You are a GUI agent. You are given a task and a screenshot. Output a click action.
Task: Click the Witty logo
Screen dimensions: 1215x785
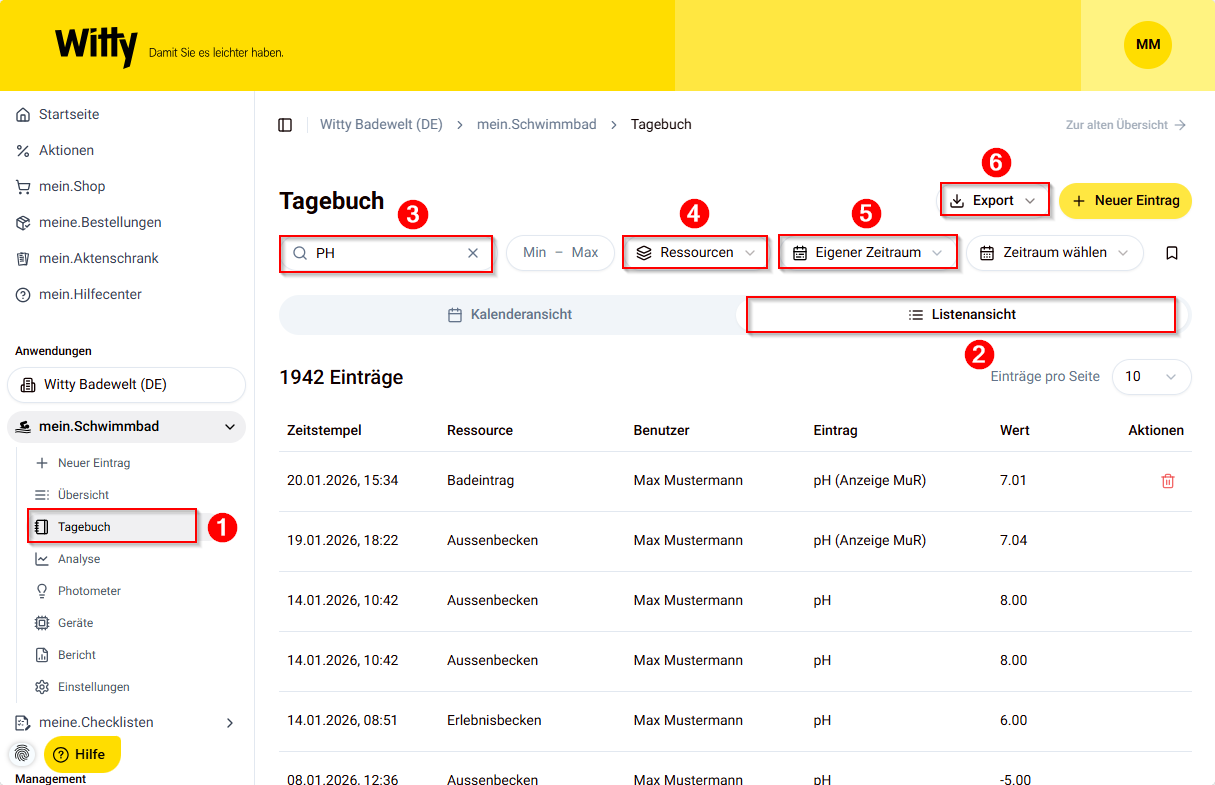tap(96, 45)
